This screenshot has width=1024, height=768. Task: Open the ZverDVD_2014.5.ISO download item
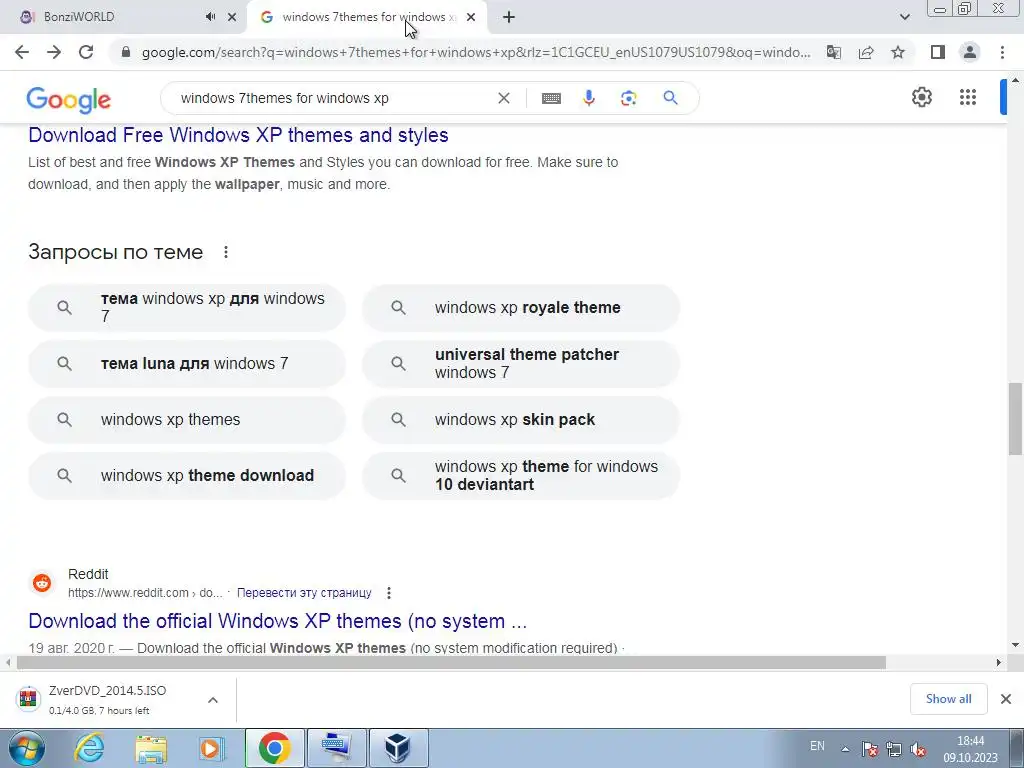108,699
